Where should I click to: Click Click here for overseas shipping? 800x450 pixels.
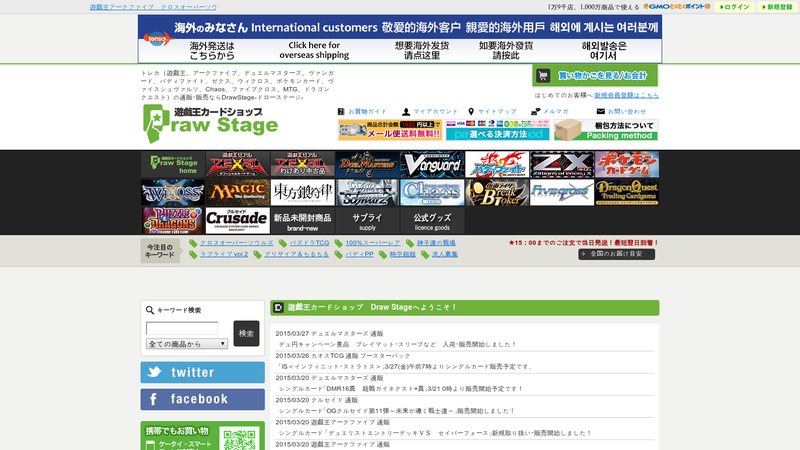tap(314, 50)
